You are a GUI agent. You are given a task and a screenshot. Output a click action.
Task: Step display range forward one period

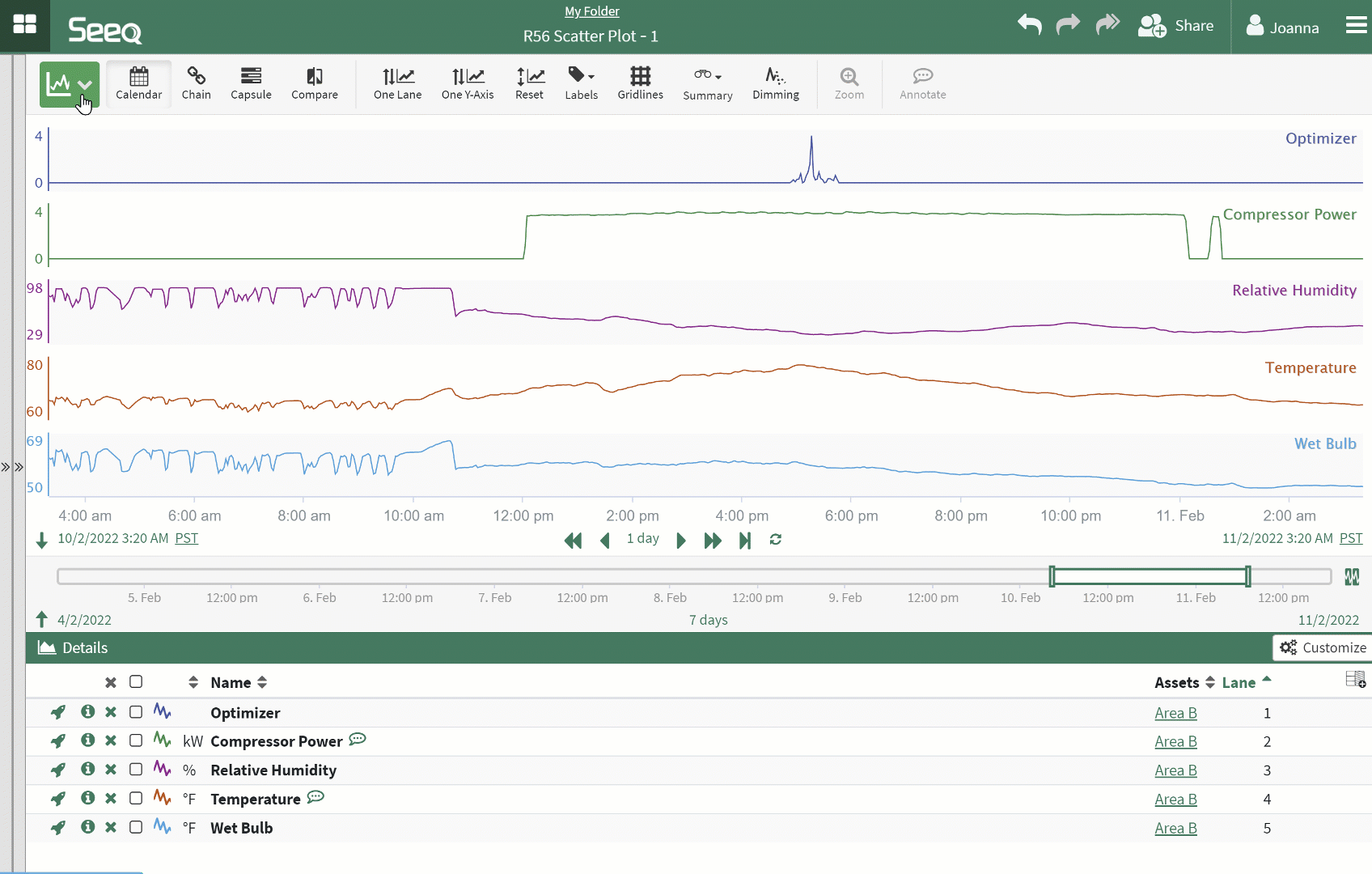pyautogui.click(x=680, y=540)
